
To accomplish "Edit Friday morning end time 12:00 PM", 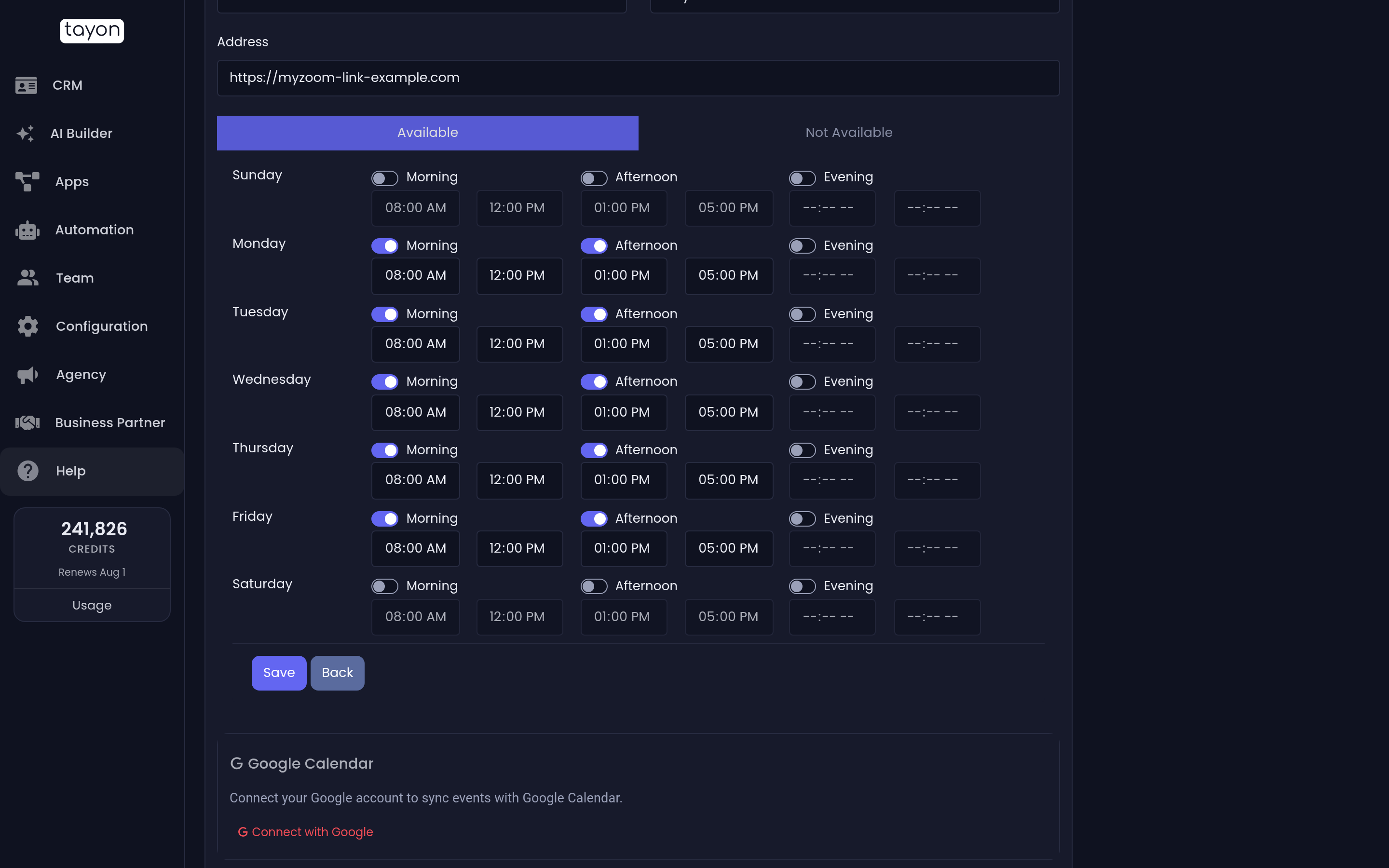I will (x=519, y=549).
